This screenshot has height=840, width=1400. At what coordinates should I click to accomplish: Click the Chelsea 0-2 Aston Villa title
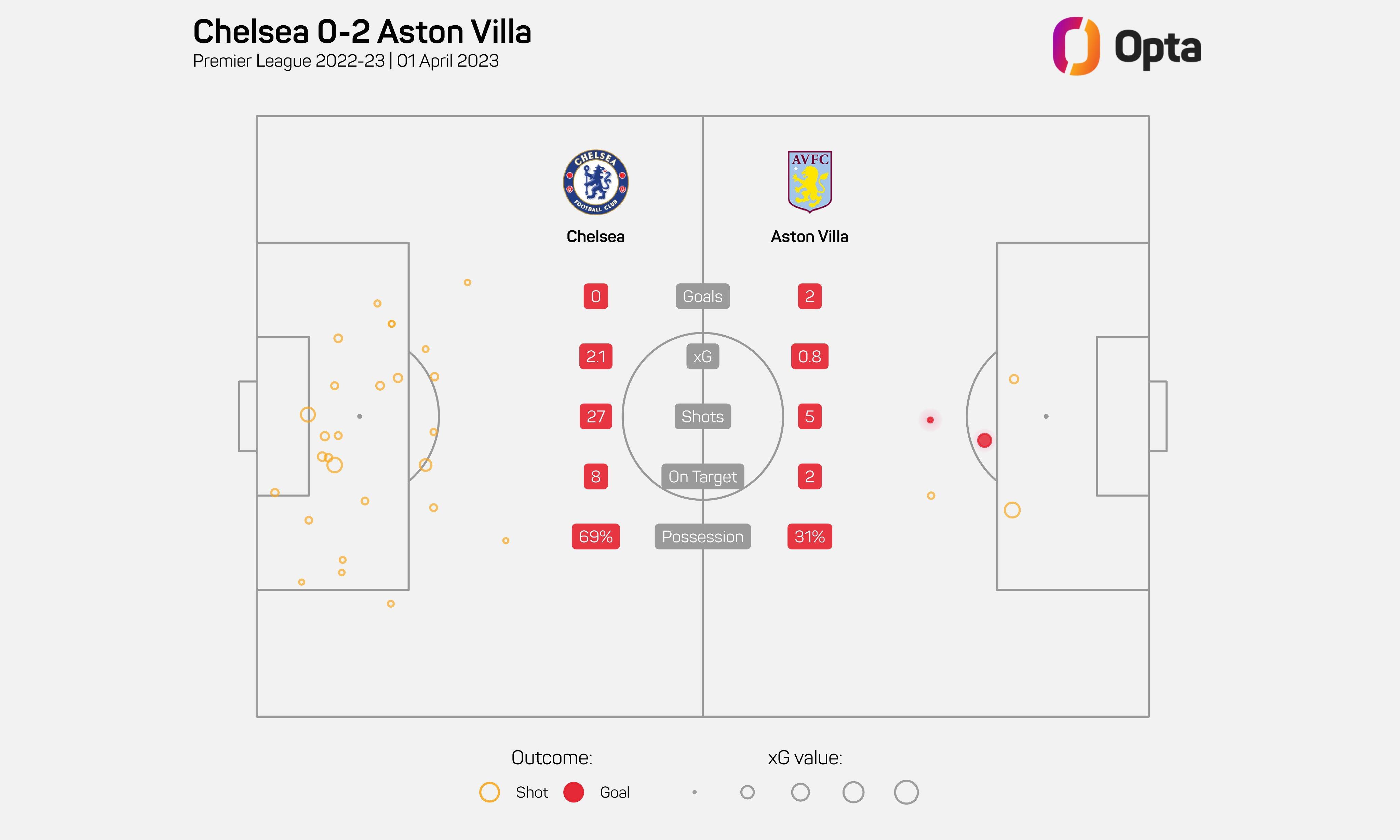(362, 32)
